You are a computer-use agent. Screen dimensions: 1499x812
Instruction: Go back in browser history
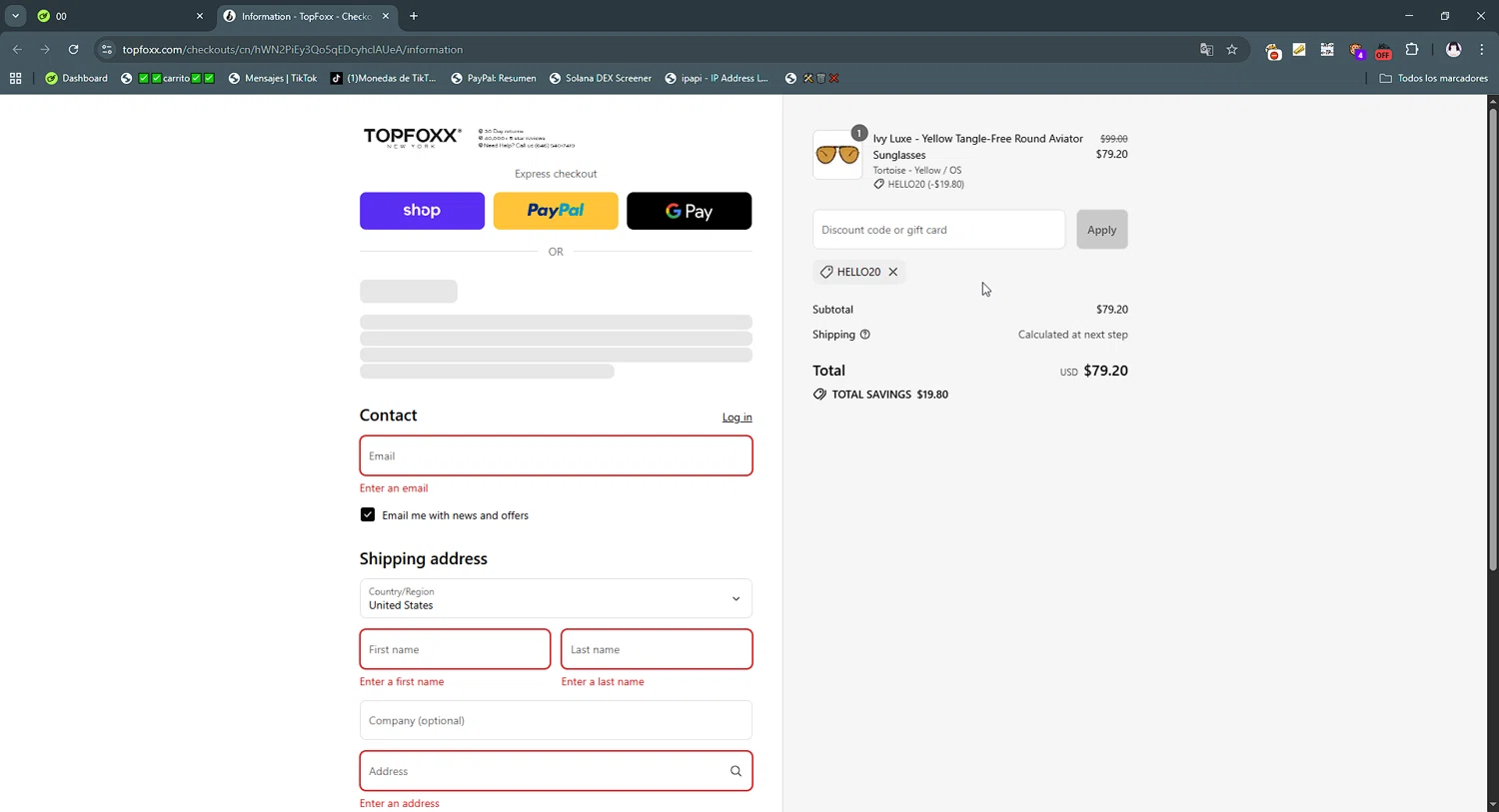tap(17, 49)
